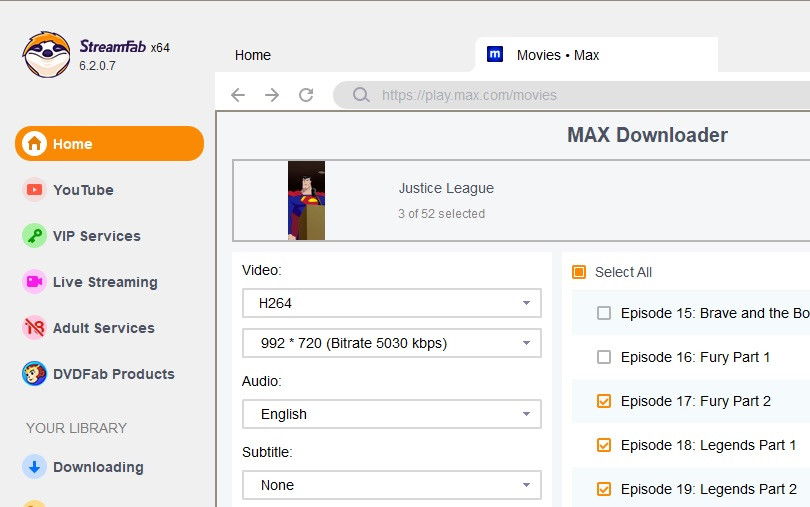810x507 pixels.
Task: Expand the H264 video codec dropdown
Action: (x=391, y=303)
